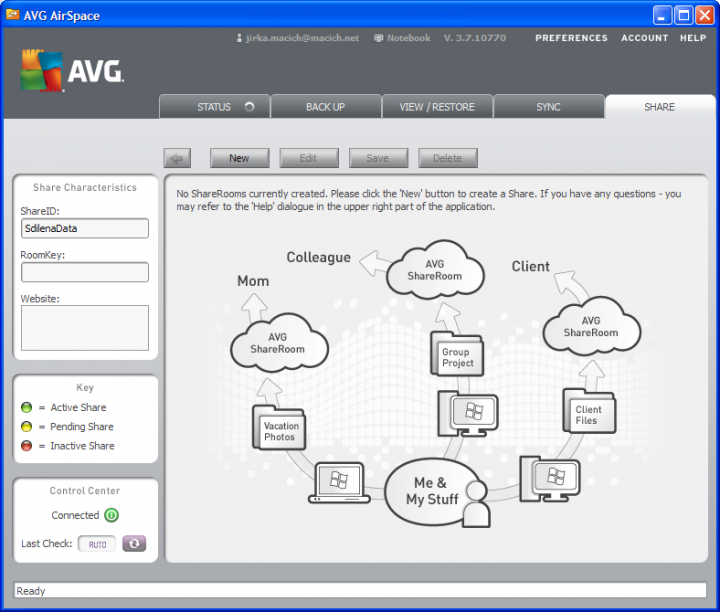Viewport: 720px width, 612px height.
Task: Click the Share Characteristics heading
Action: coord(85,187)
